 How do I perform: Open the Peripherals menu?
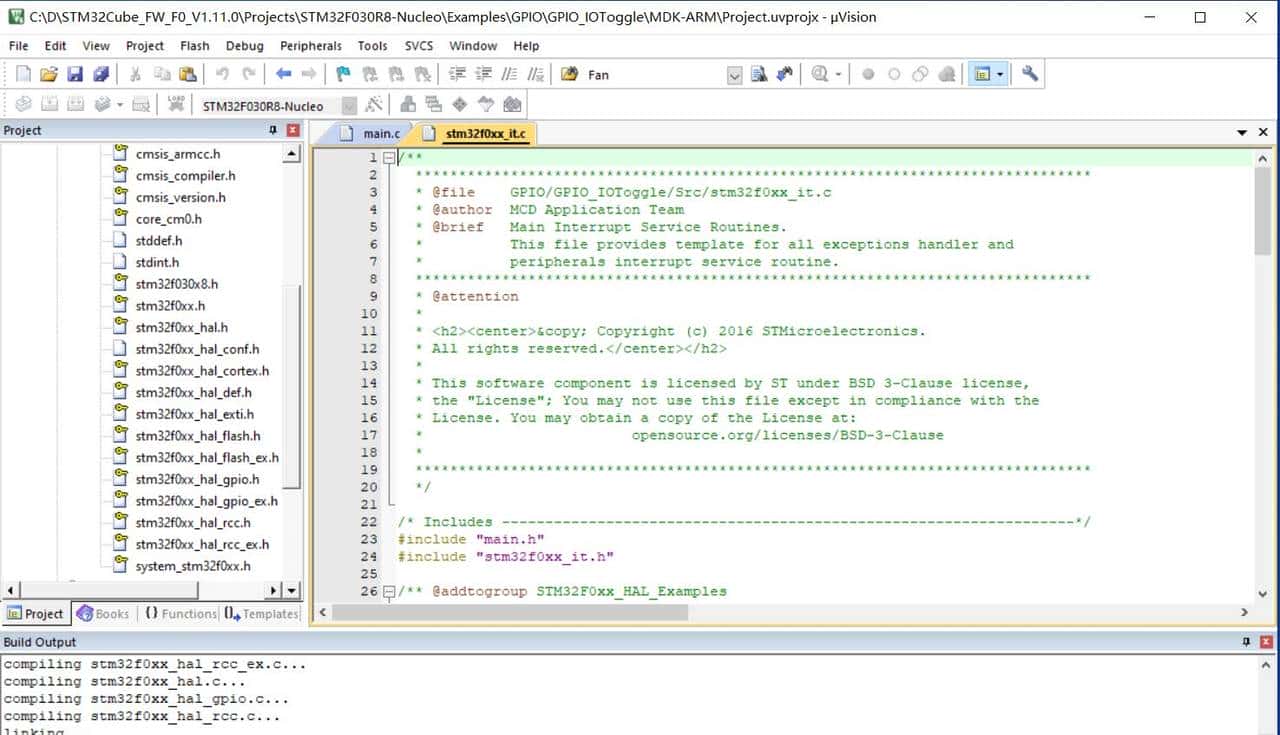pos(310,46)
